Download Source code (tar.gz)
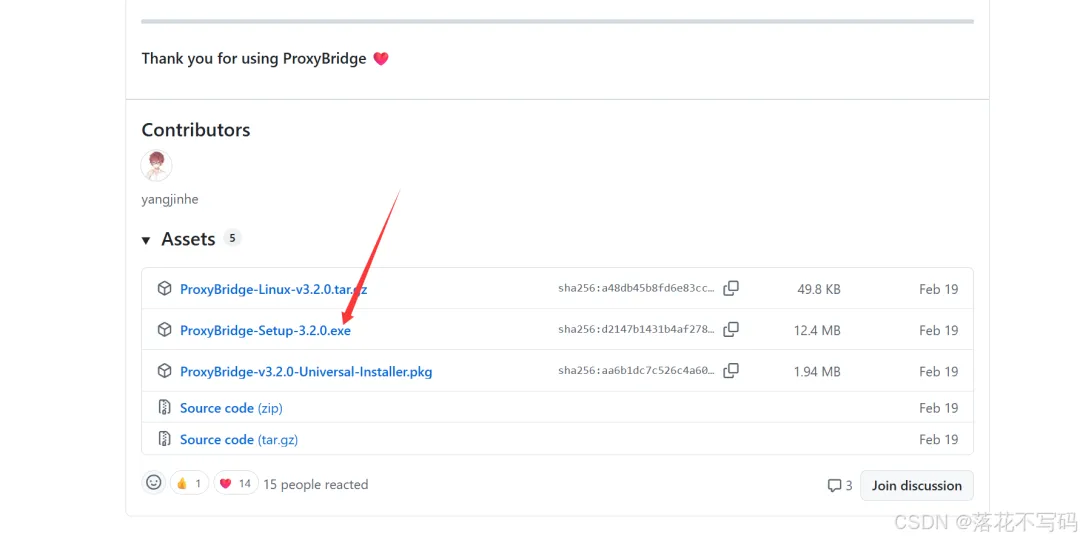1080x540 pixels. tap(238, 439)
